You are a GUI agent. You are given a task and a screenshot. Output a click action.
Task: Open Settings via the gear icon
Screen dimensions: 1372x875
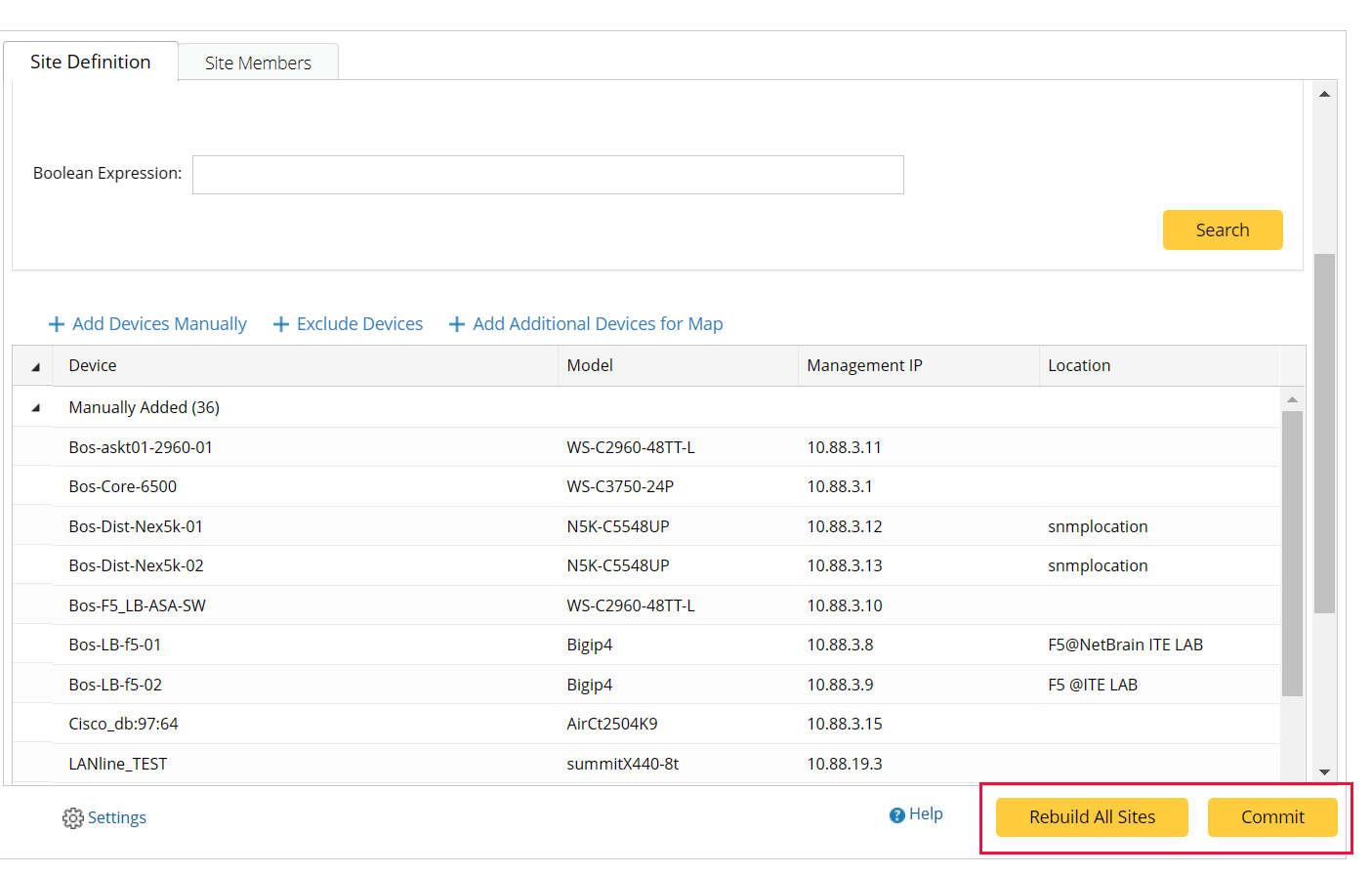point(72,817)
